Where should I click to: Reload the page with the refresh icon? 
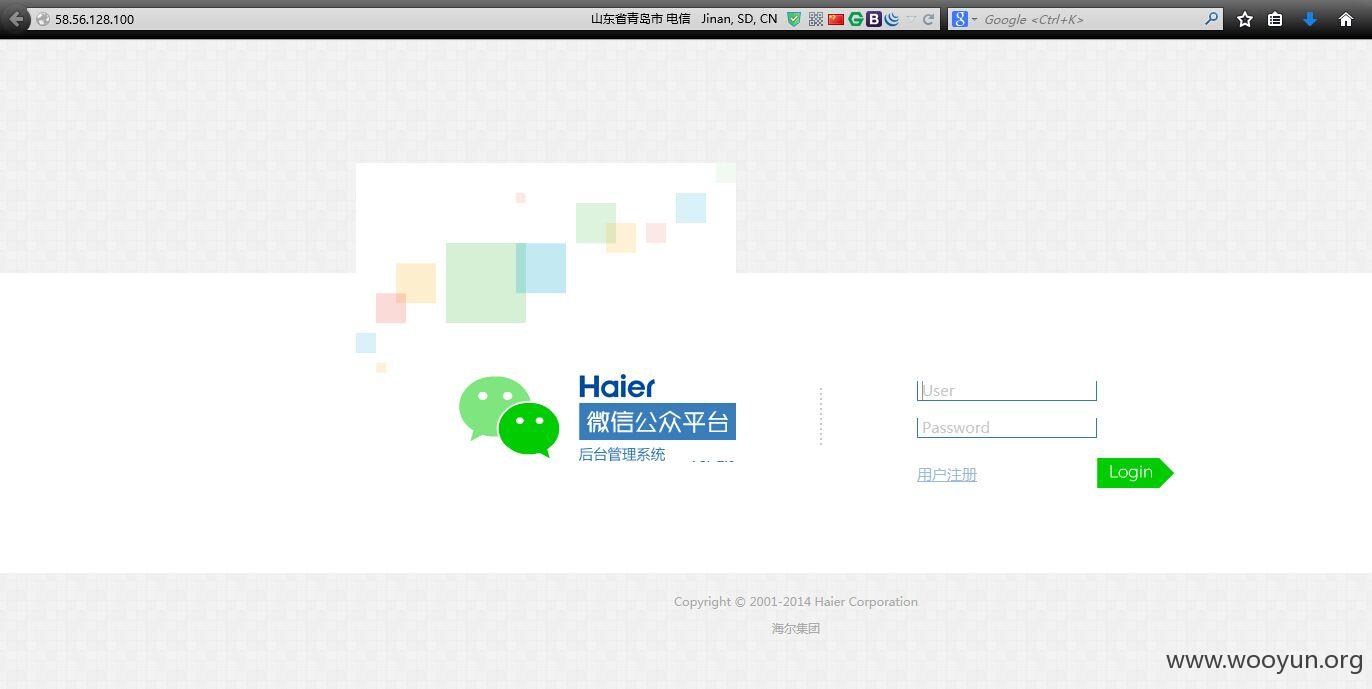(928, 19)
